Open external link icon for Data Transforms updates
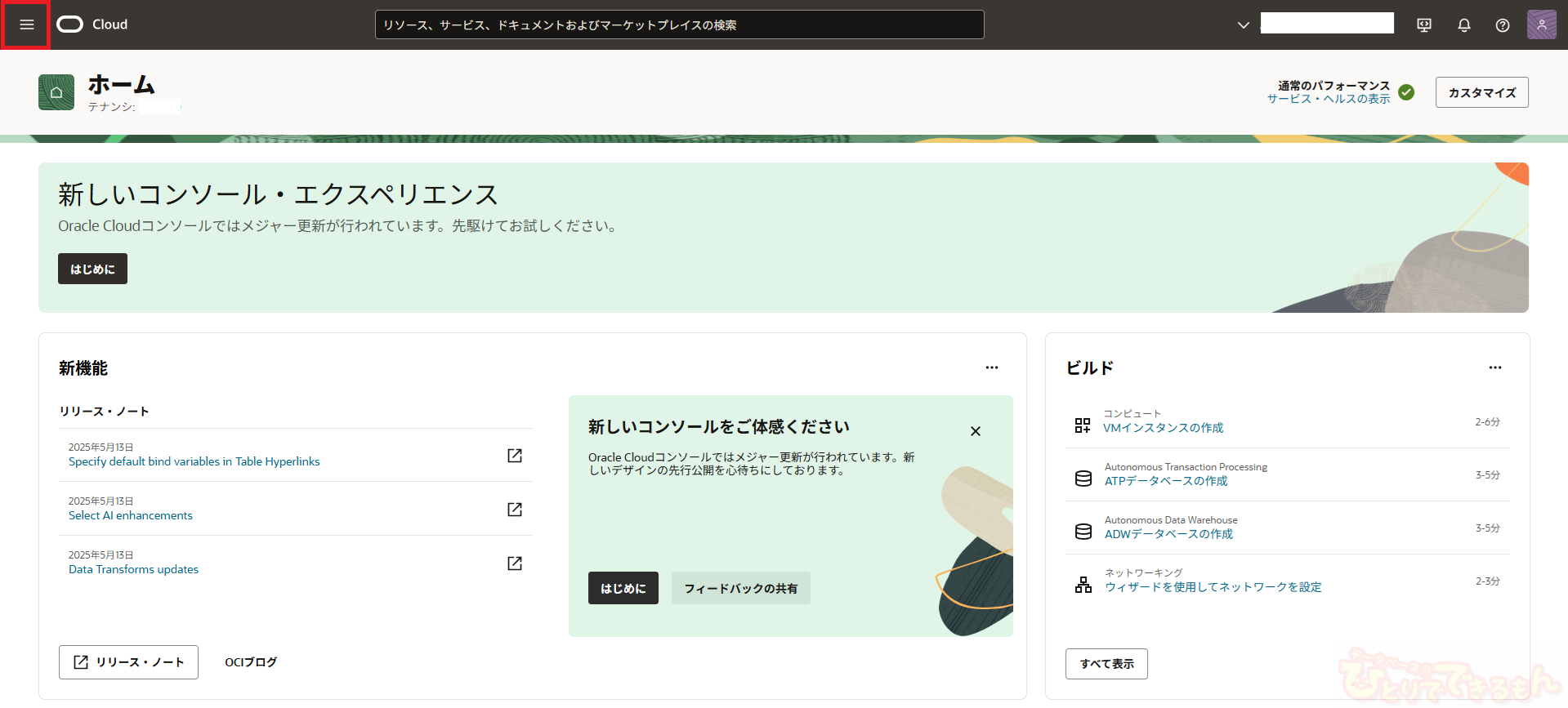1568x708 pixels. click(x=515, y=563)
